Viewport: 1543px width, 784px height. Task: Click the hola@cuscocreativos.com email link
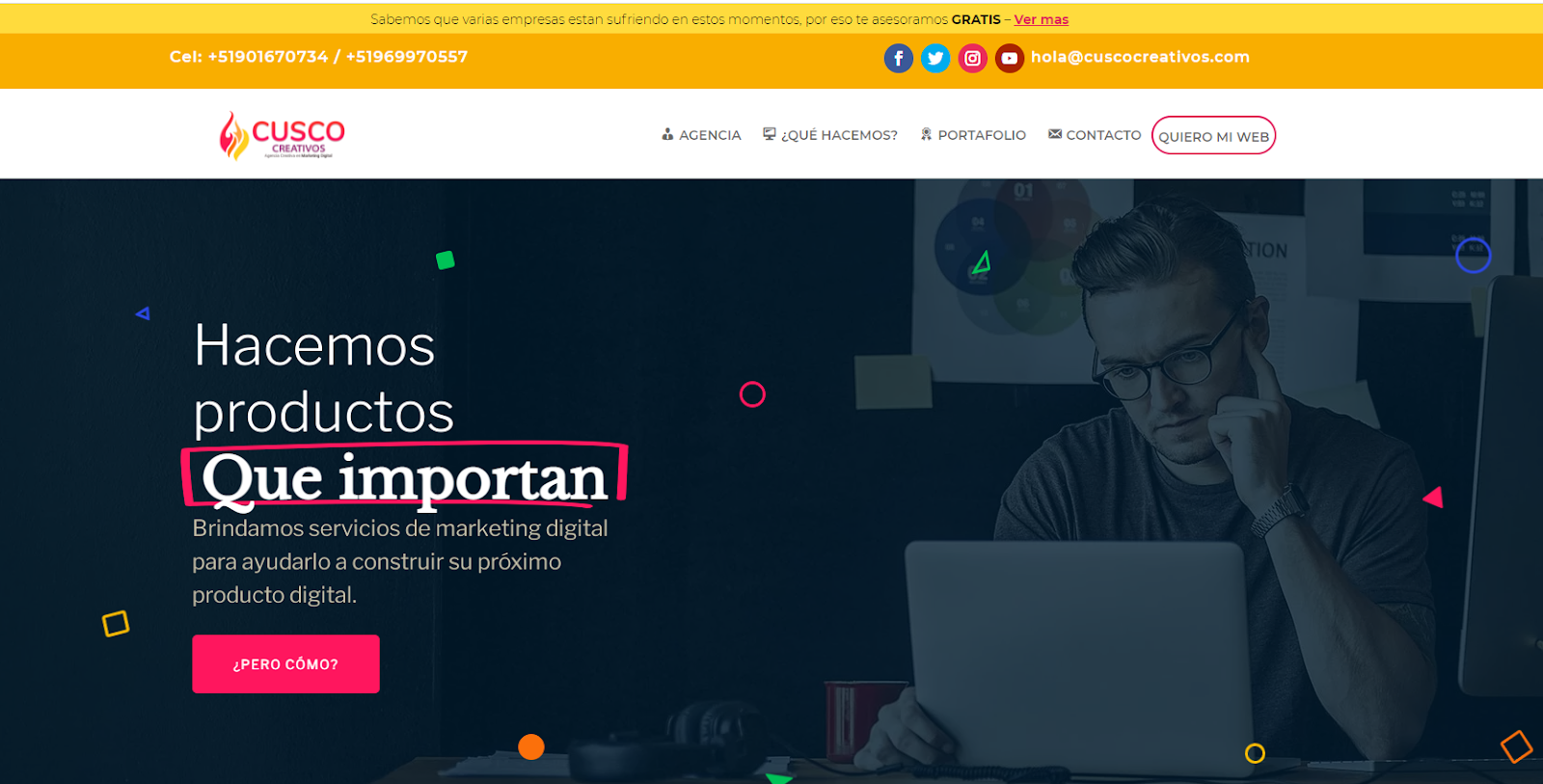click(x=1140, y=57)
